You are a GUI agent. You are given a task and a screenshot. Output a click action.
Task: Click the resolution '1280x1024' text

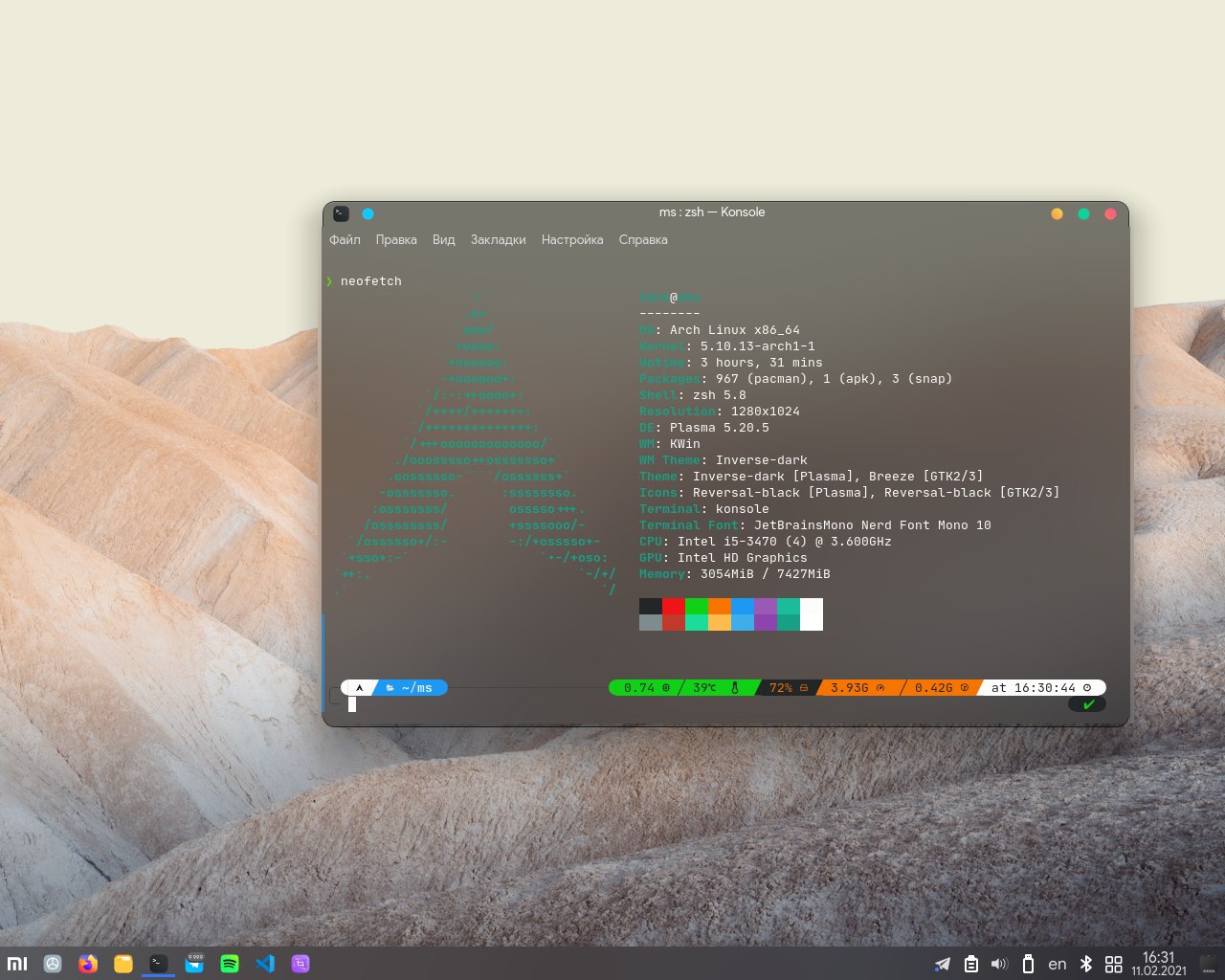pos(766,412)
